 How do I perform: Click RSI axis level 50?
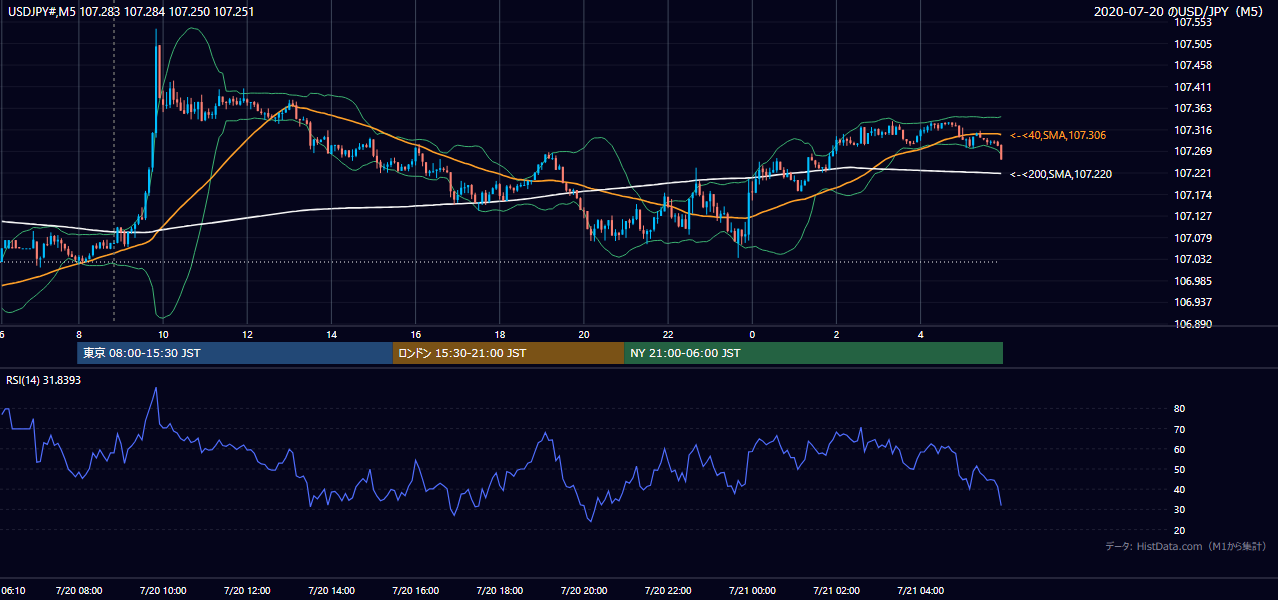tap(1180, 469)
